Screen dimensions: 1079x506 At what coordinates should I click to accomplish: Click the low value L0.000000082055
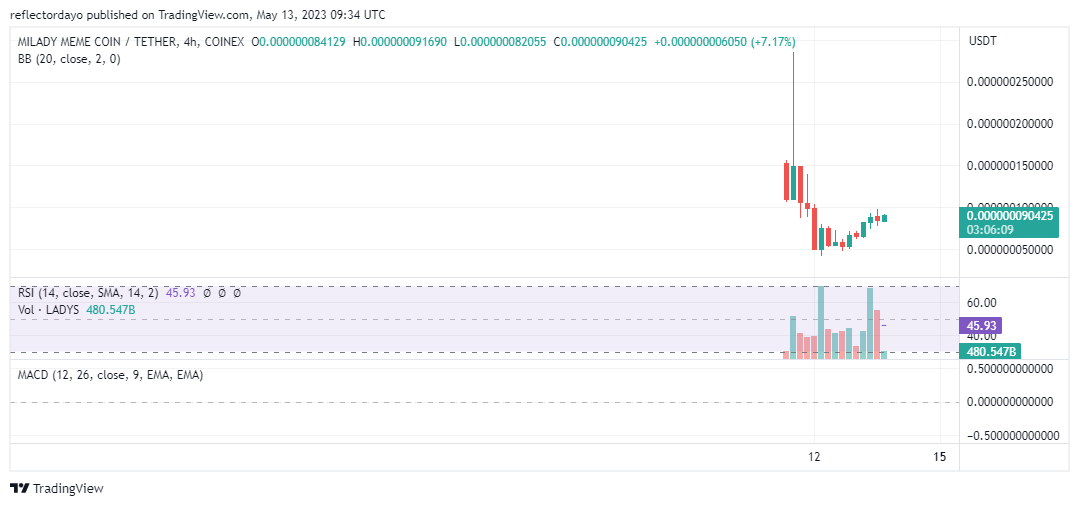pyautogui.click(x=500, y=42)
